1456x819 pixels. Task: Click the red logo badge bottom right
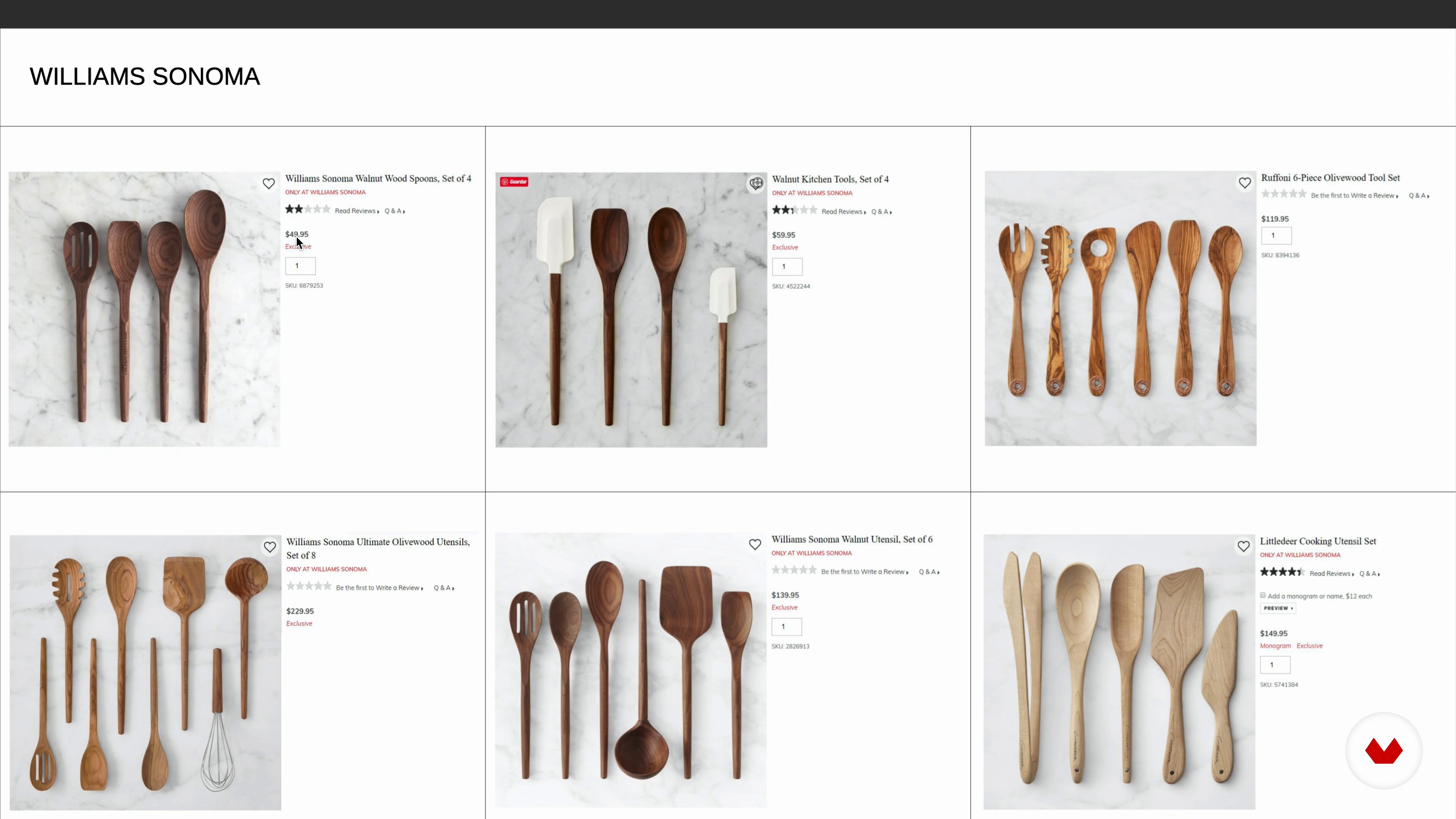coord(1384,751)
